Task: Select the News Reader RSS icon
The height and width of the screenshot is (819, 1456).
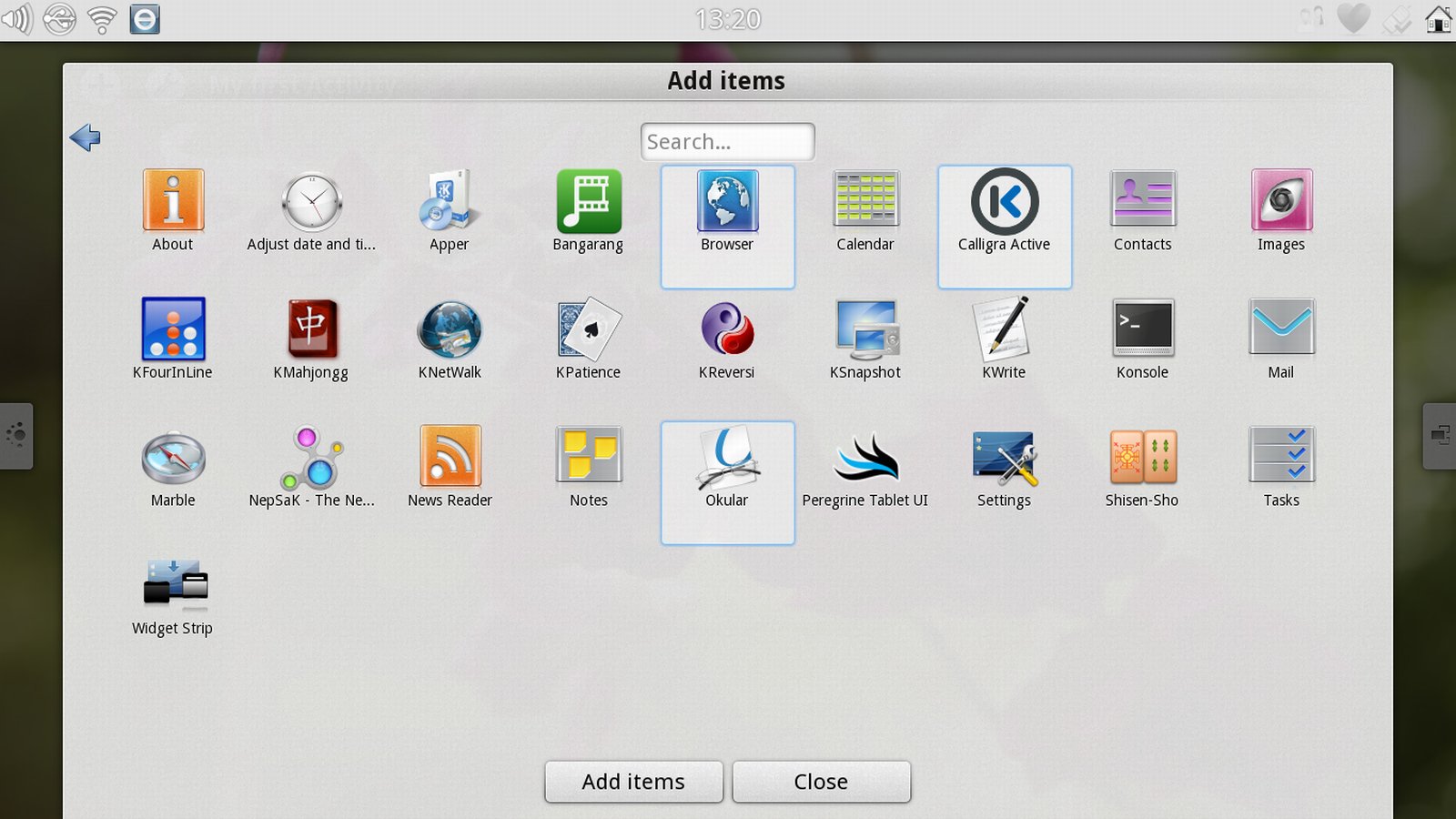Action: 450,456
